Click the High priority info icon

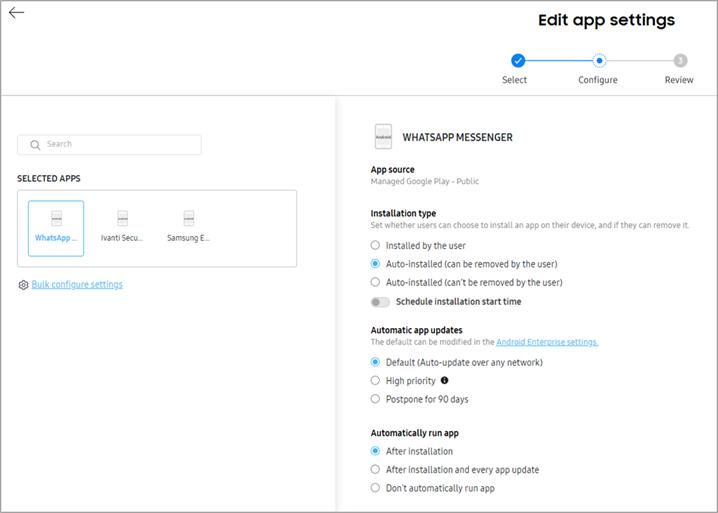pyautogui.click(x=444, y=380)
